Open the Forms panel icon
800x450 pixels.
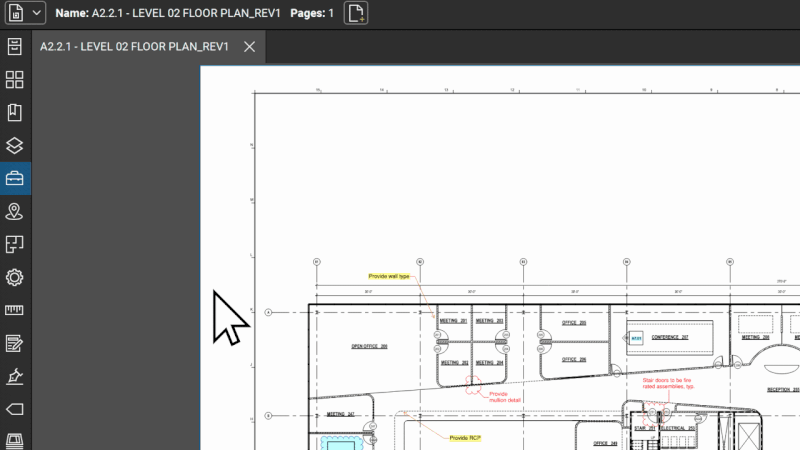click(15, 344)
